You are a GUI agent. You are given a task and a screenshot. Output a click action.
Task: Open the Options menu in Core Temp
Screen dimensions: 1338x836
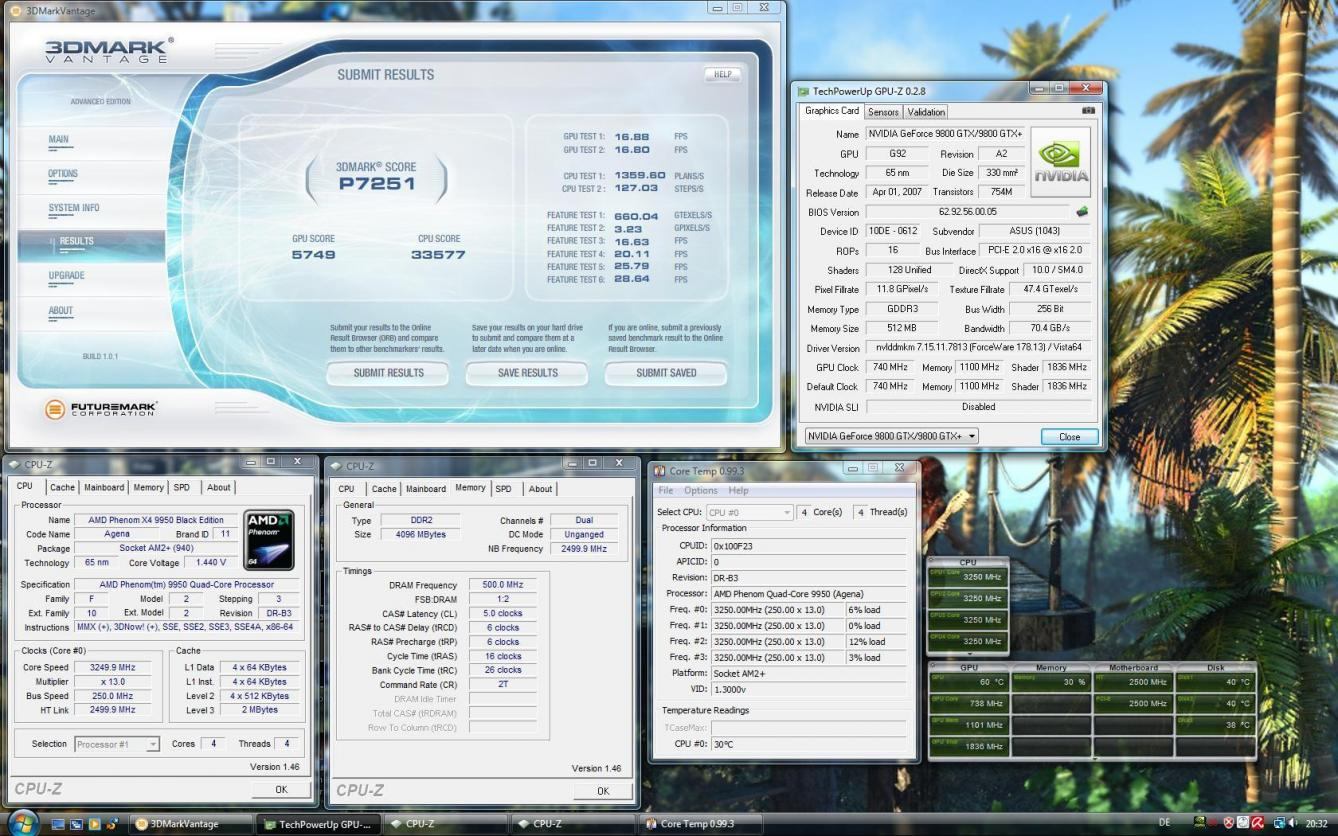point(701,491)
